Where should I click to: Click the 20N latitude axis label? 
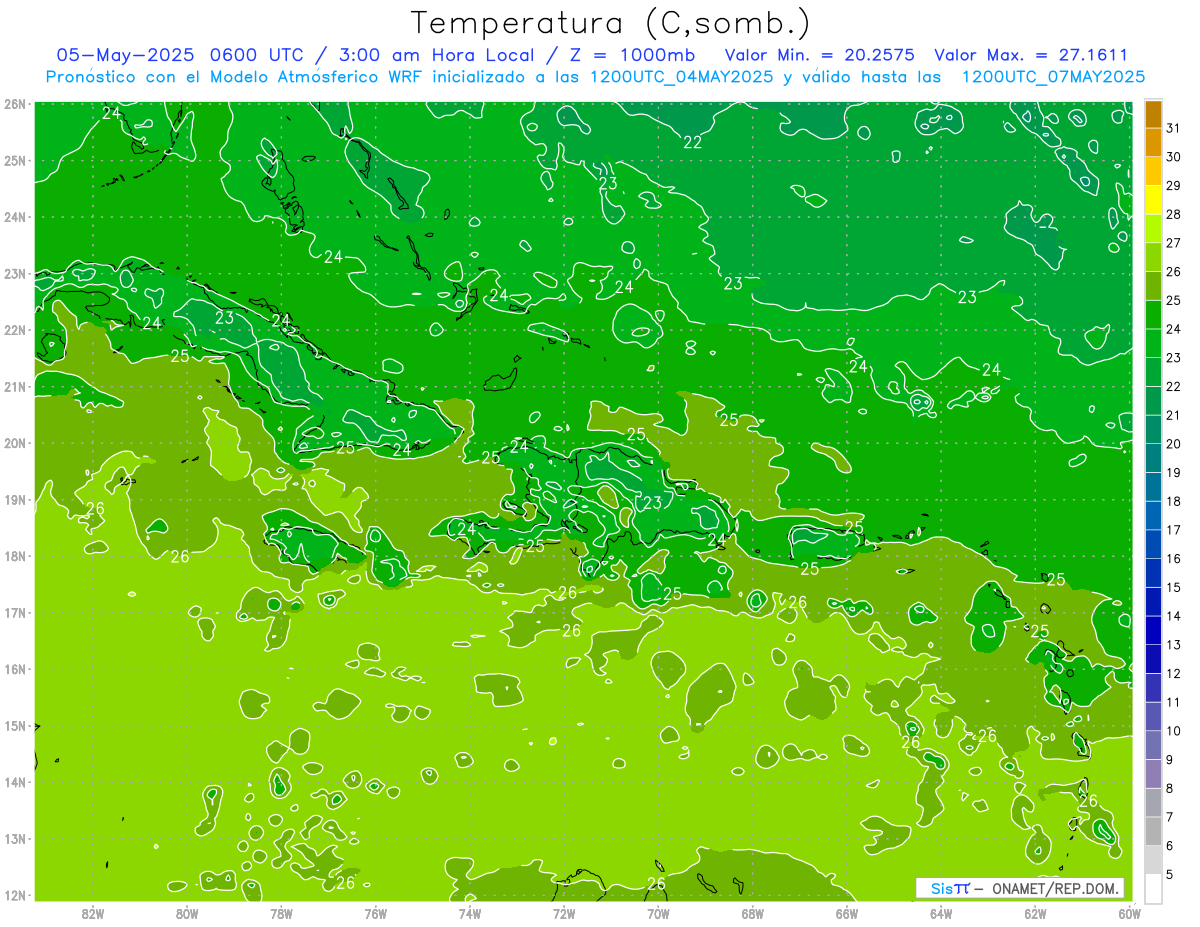(x=14, y=443)
